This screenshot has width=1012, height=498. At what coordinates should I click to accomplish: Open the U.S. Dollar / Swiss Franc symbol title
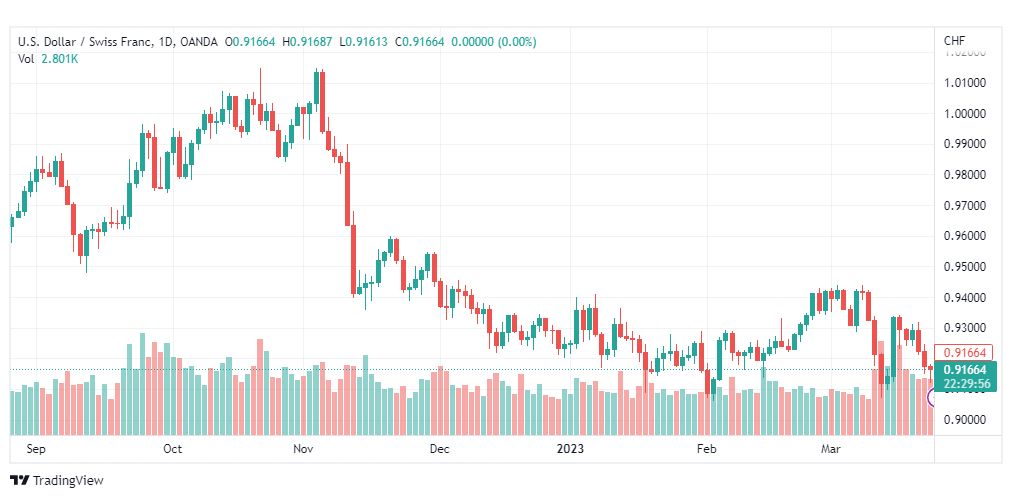[x=85, y=42]
